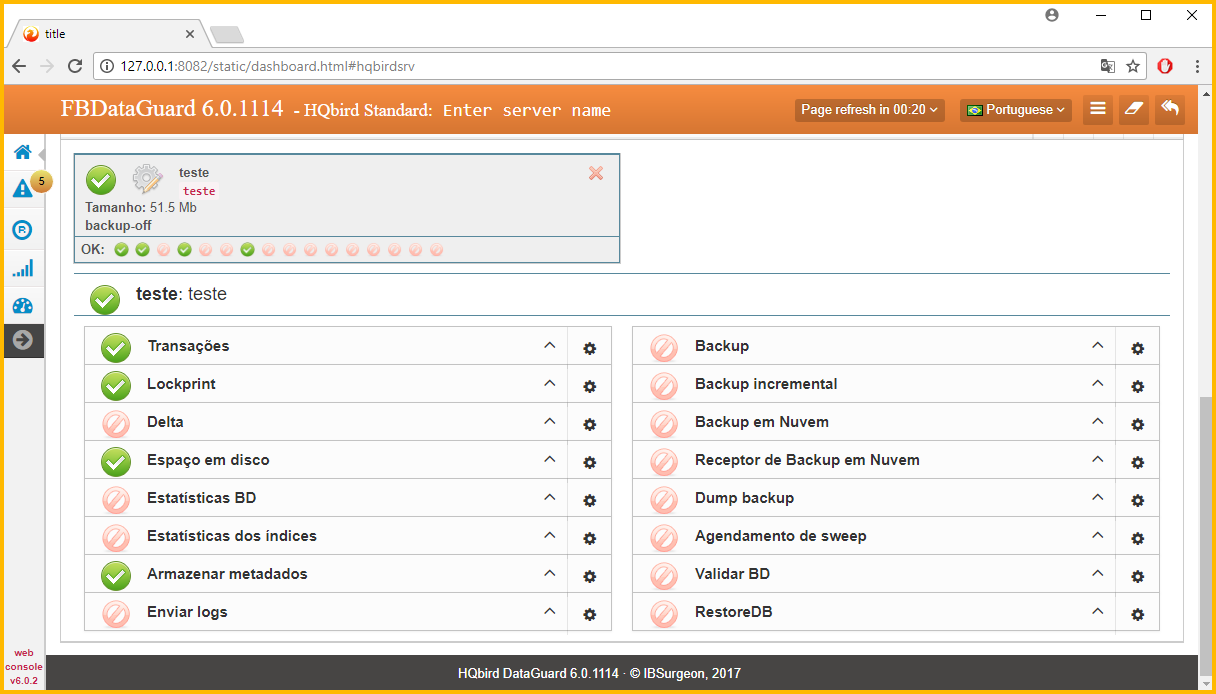
Task: Edit the Enter server name field
Action: pyautogui.click(x=527, y=110)
